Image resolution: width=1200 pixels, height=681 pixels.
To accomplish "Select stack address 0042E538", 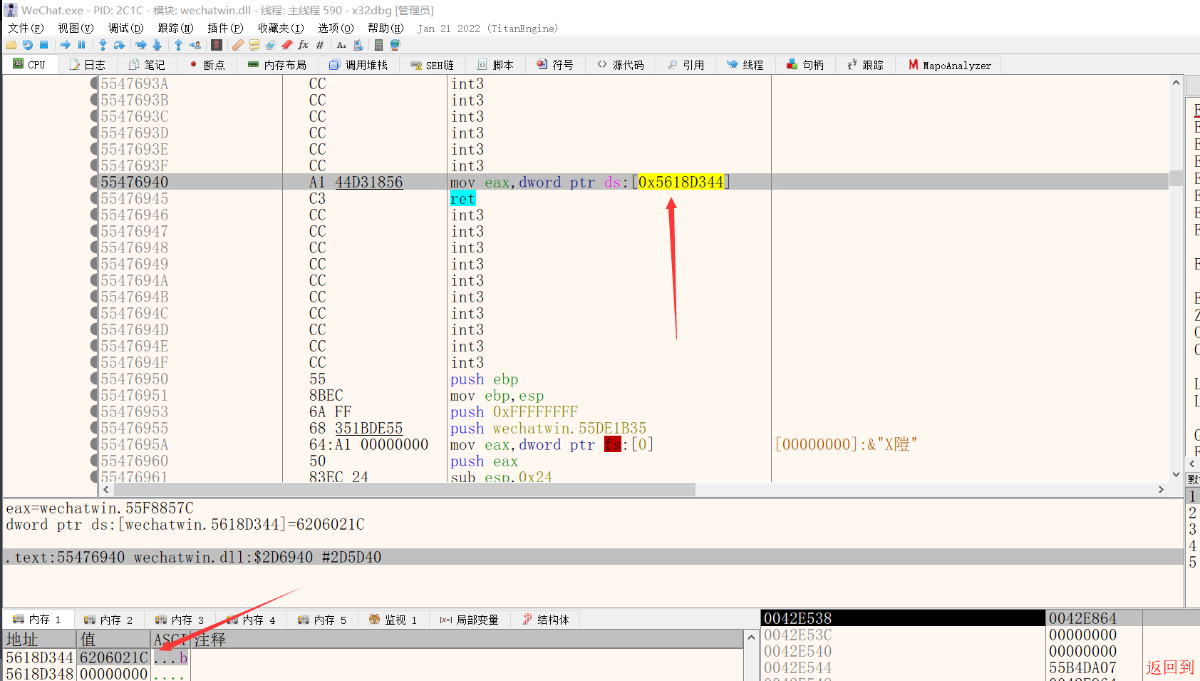I will (x=797, y=619).
